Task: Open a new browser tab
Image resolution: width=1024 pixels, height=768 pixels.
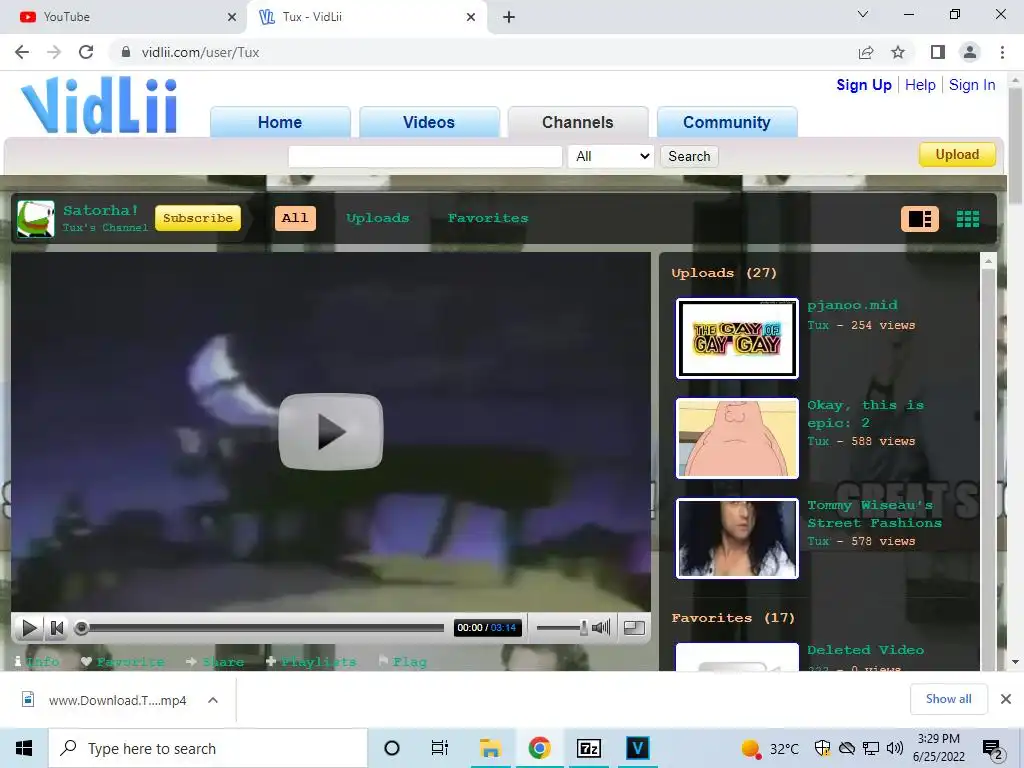Action: tap(509, 17)
